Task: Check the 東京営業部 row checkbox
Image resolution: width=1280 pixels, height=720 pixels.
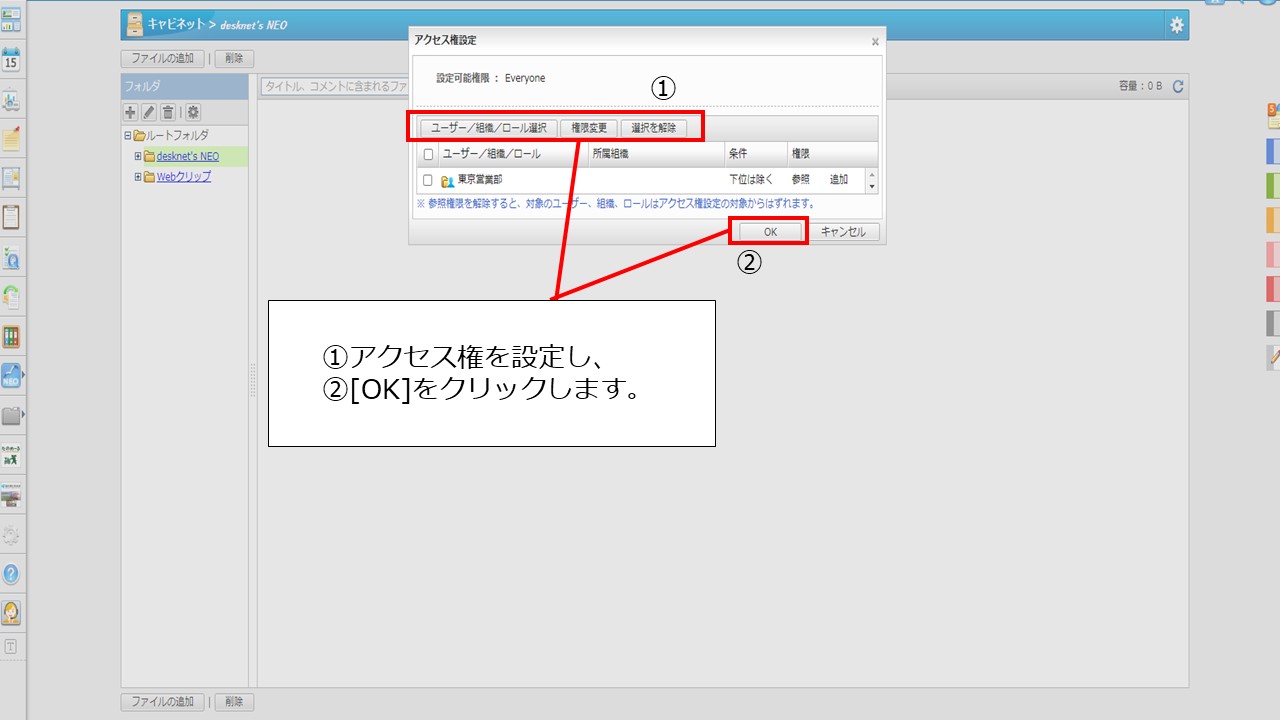Action: click(428, 181)
